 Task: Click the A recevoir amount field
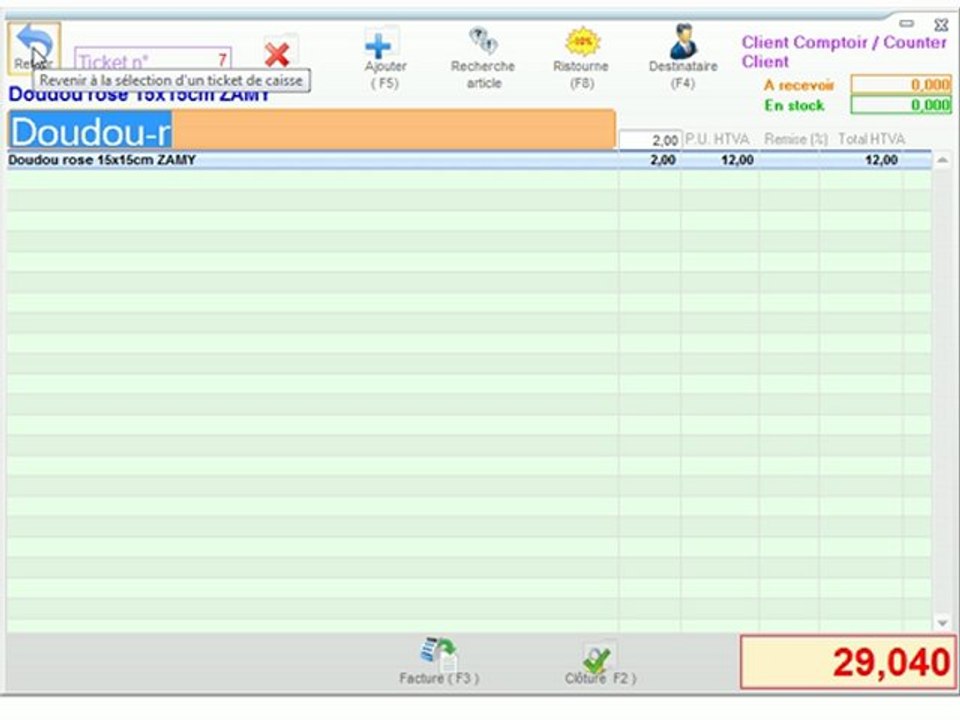click(x=901, y=84)
